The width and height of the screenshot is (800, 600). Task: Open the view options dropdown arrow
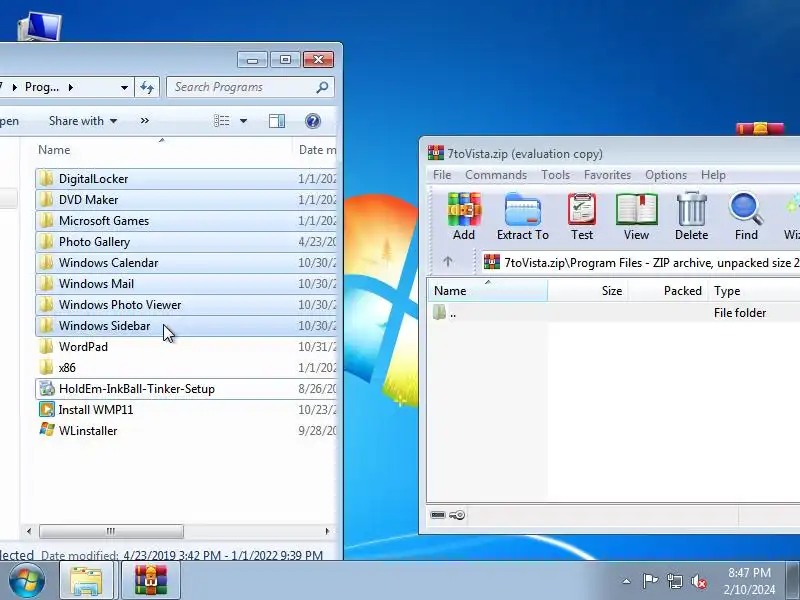pos(243,121)
